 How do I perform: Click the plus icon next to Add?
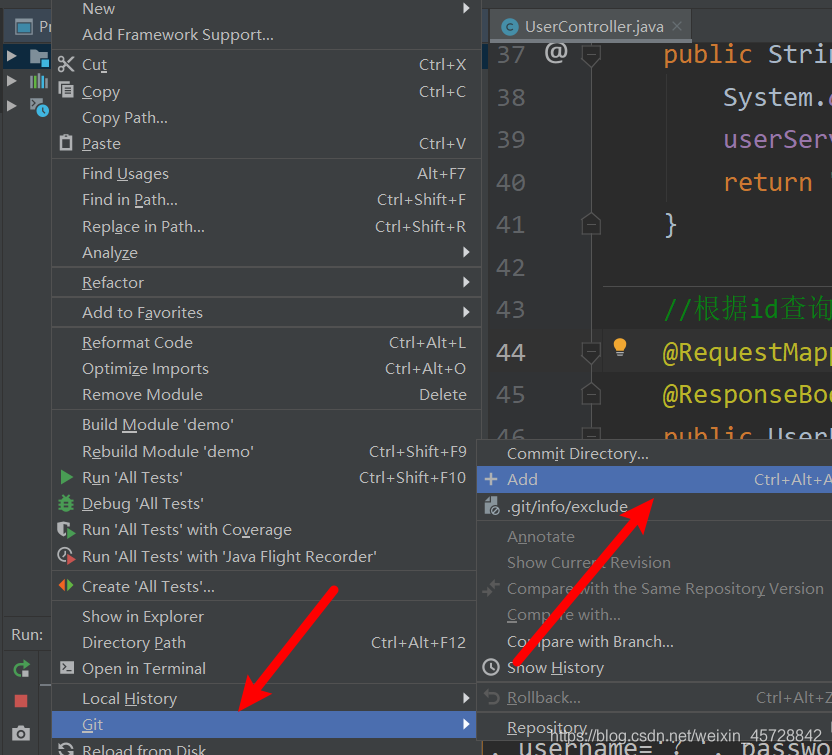pos(491,479)
